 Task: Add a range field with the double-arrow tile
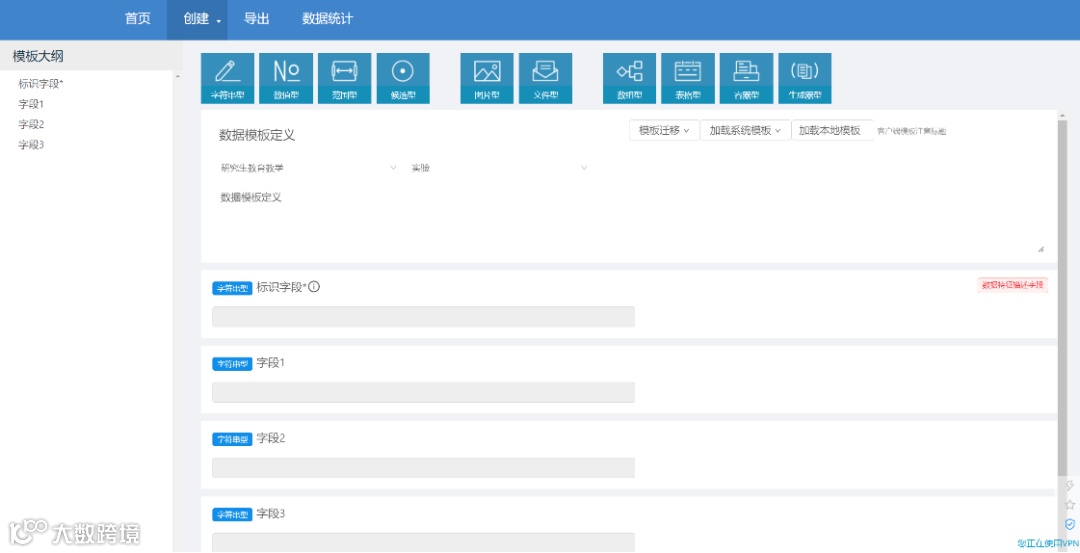(x=344, y=79)
